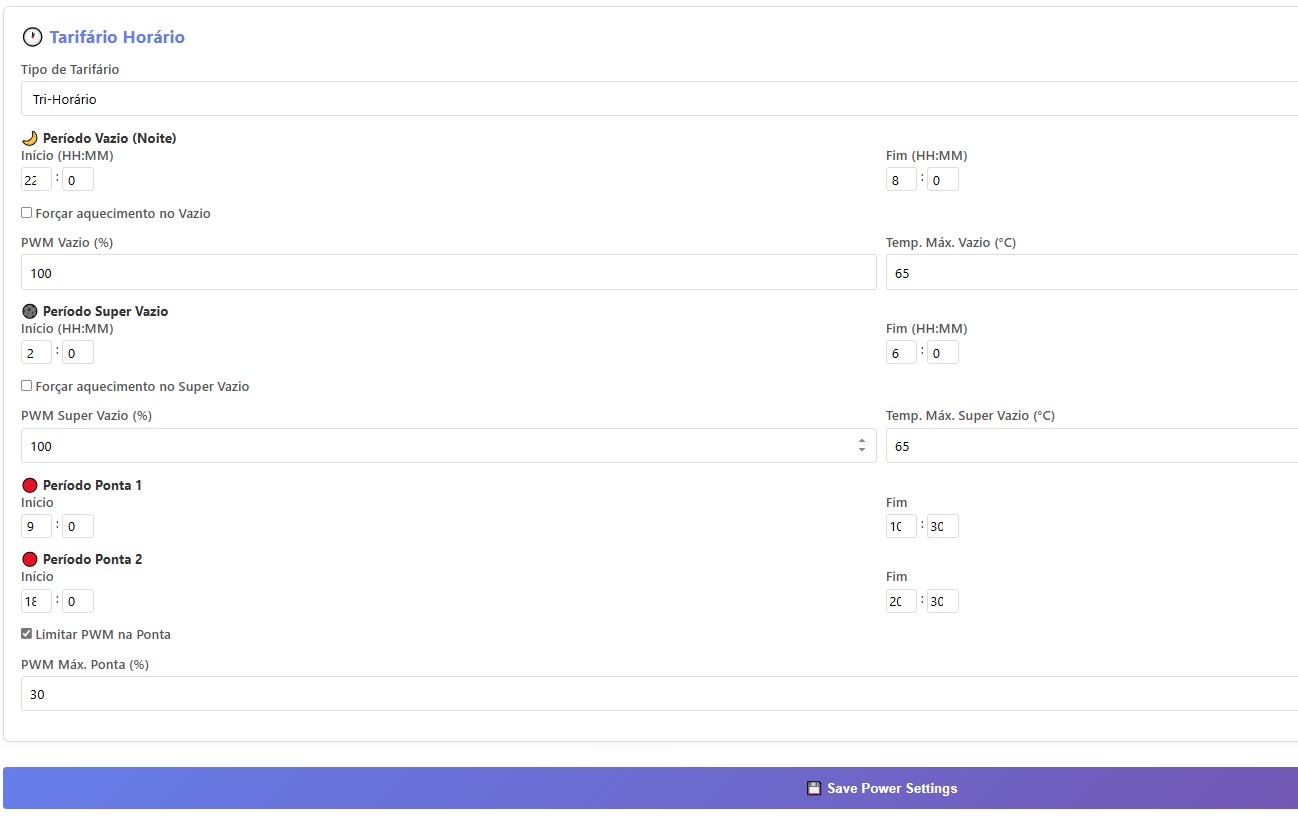
Task: Enable Forçar aquecimento no Vazio checkbox
Action: coord(27,213)
